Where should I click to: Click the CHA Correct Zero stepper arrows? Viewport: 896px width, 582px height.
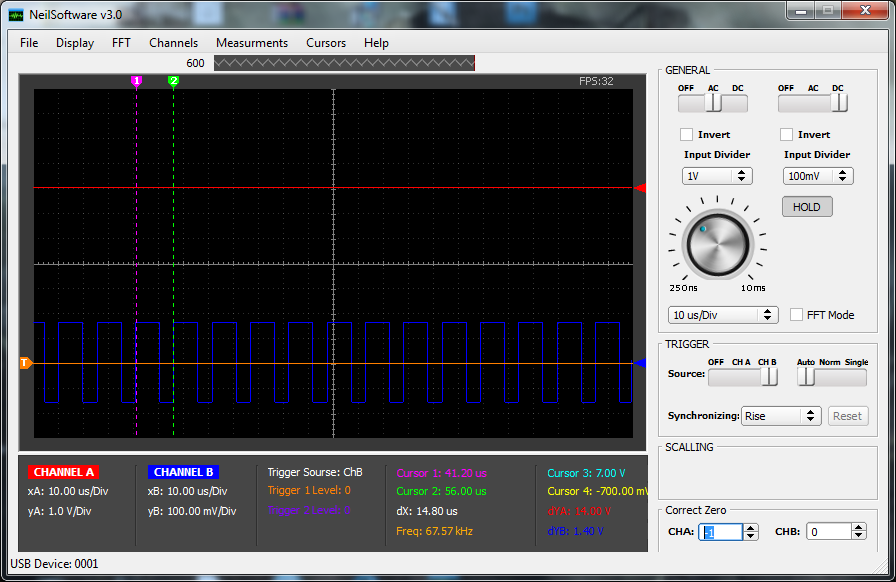click(751, 532)
